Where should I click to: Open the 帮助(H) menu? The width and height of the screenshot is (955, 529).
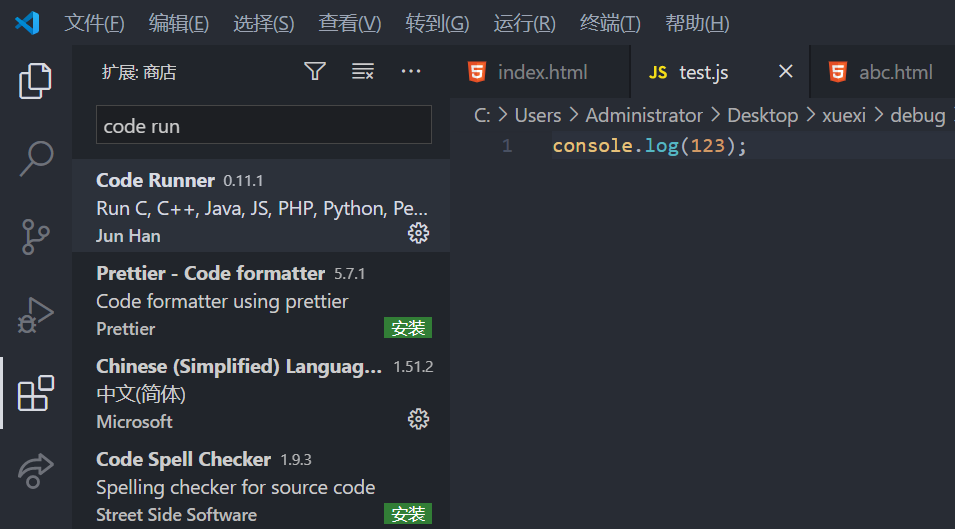click(697, 23)
